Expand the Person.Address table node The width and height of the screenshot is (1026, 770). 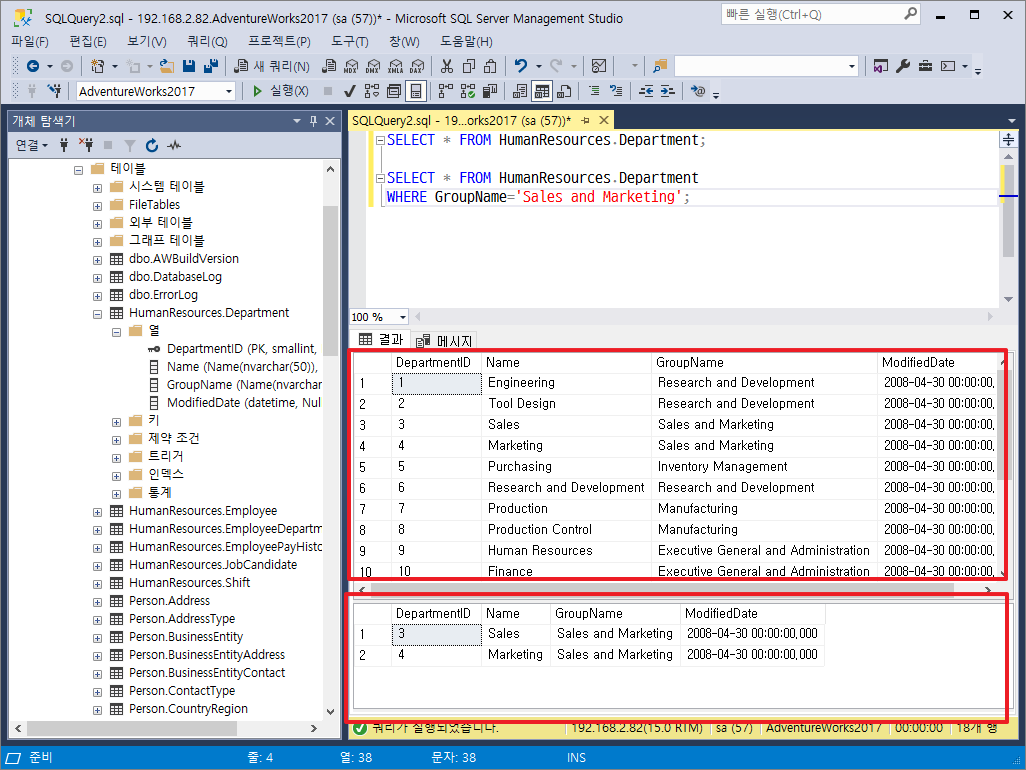click(x=97, y=602)
